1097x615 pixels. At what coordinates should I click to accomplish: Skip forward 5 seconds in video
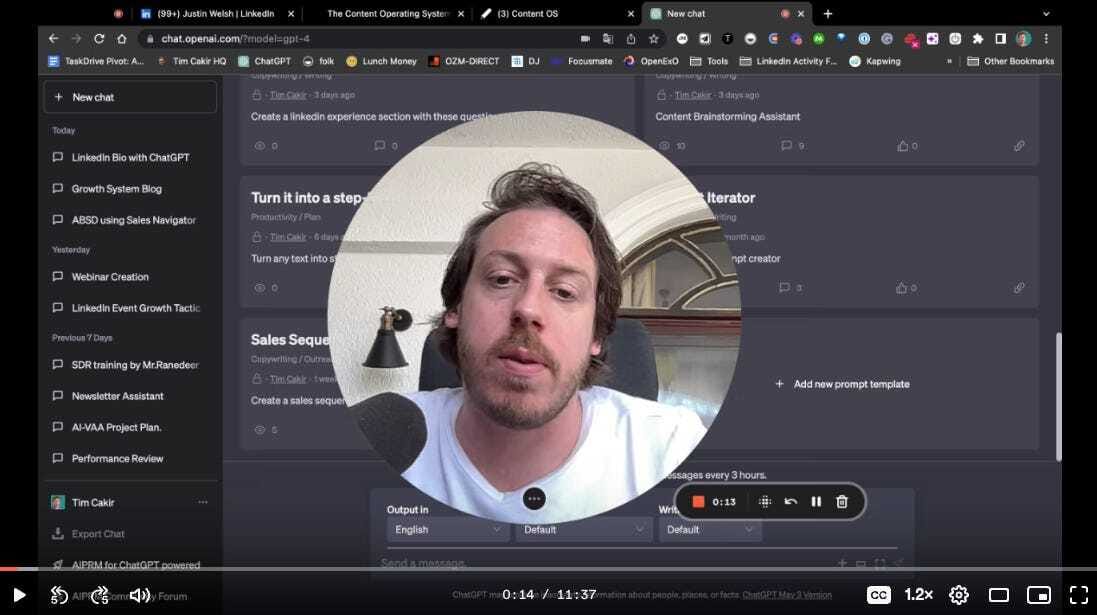(x=99, y=595)
